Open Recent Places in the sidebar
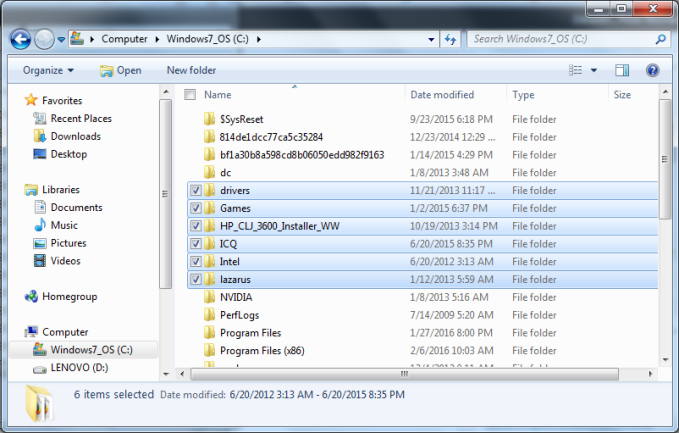This screenshot has height=433, width=679. click(x=81, y=118)
